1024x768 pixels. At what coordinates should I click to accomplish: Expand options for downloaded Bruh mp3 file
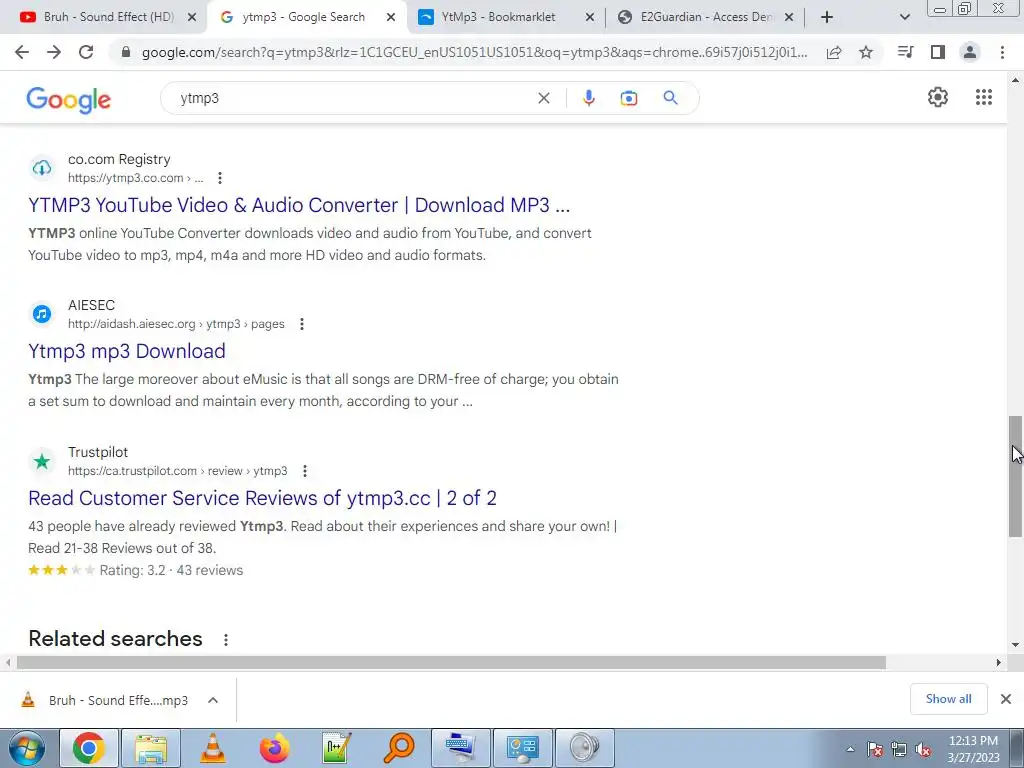pos(213,700)
